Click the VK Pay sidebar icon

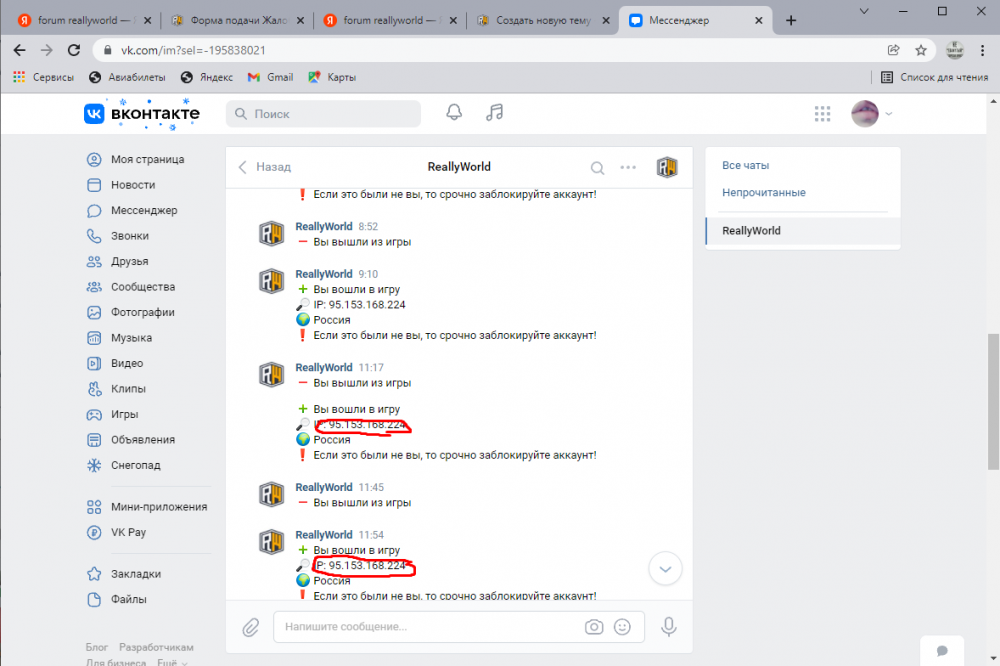(x=94, y=533)
